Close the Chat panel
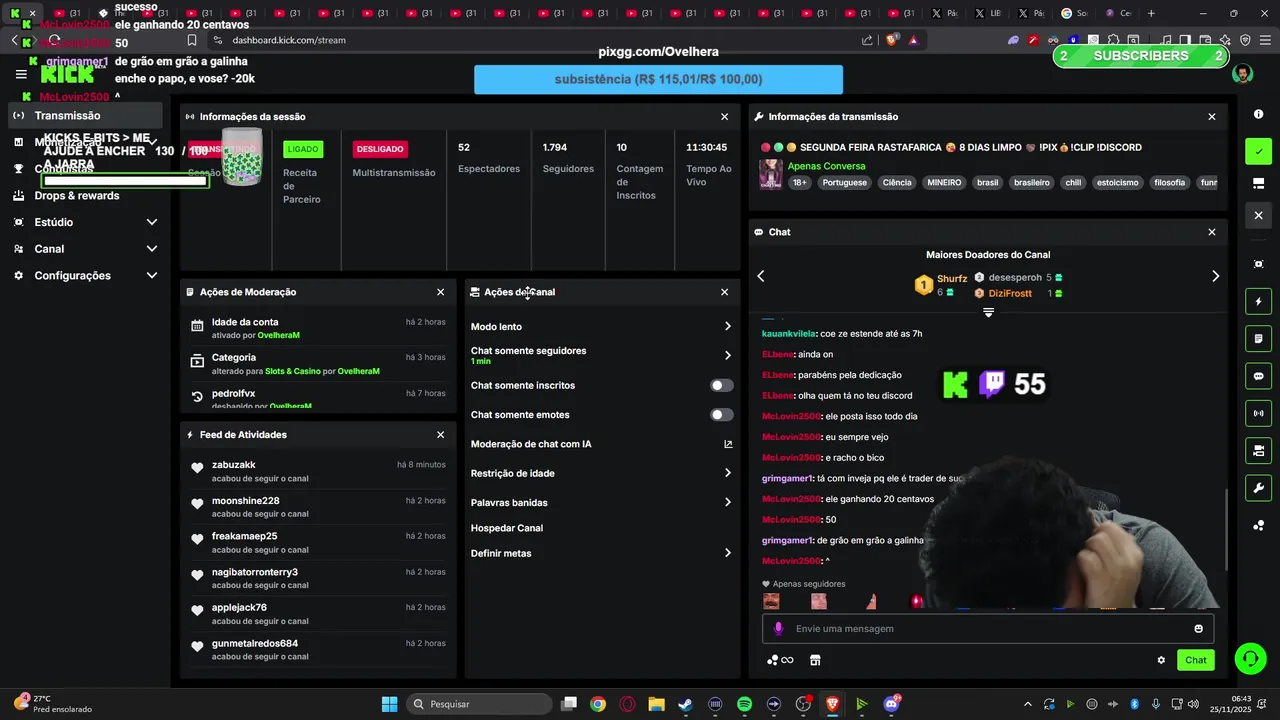 (x=1212, y=232)
